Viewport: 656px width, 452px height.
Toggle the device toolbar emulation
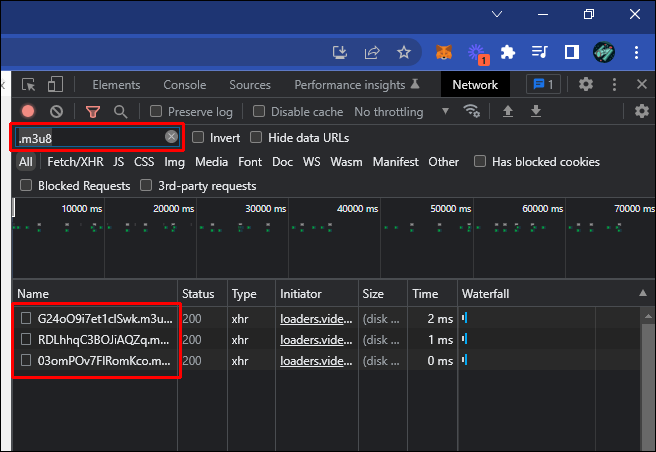click(x=56, y=85)
